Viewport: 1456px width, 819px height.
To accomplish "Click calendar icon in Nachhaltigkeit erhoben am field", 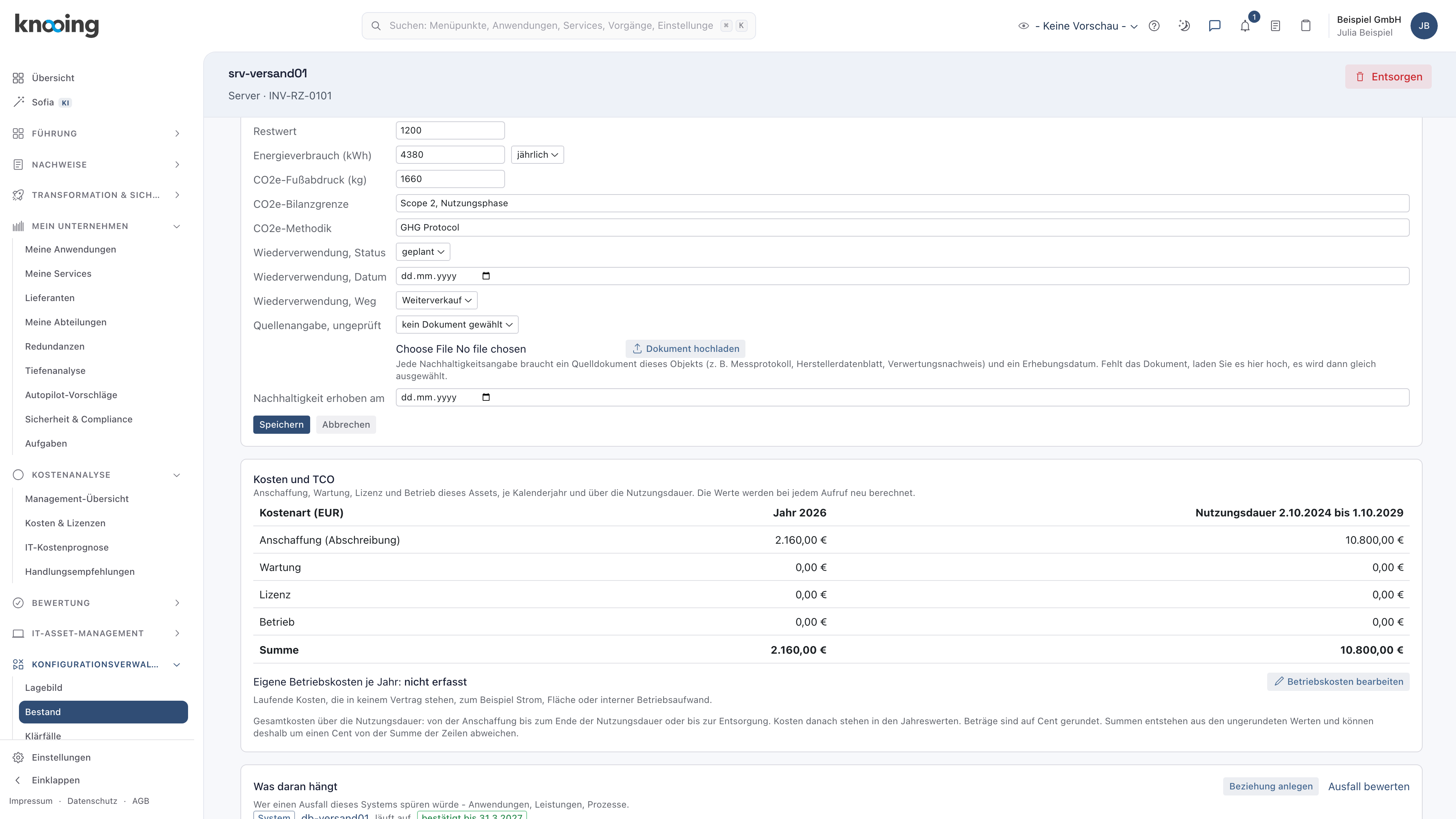I will [486, 397].
